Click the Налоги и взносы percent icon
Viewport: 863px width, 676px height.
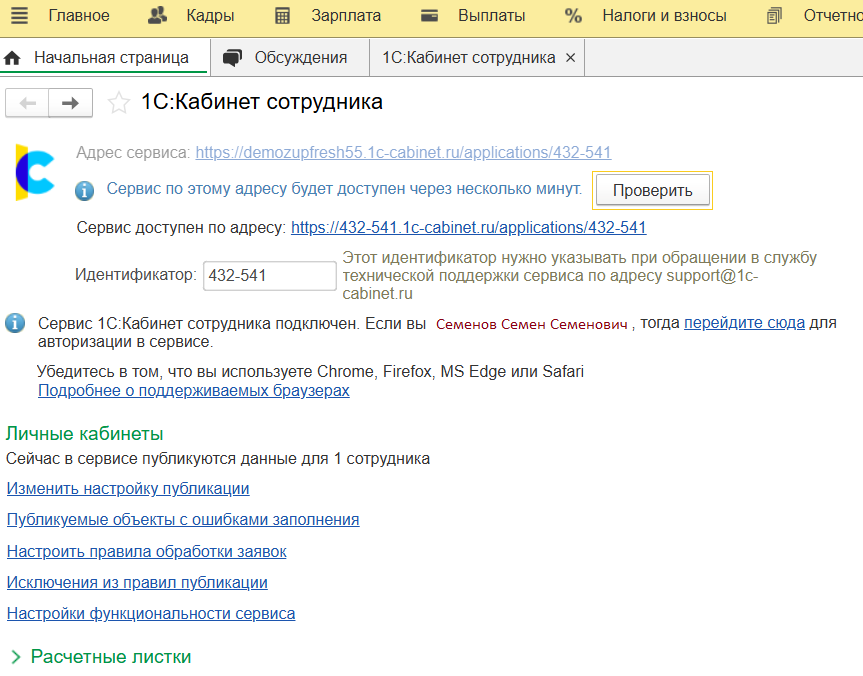coord(573,15)
